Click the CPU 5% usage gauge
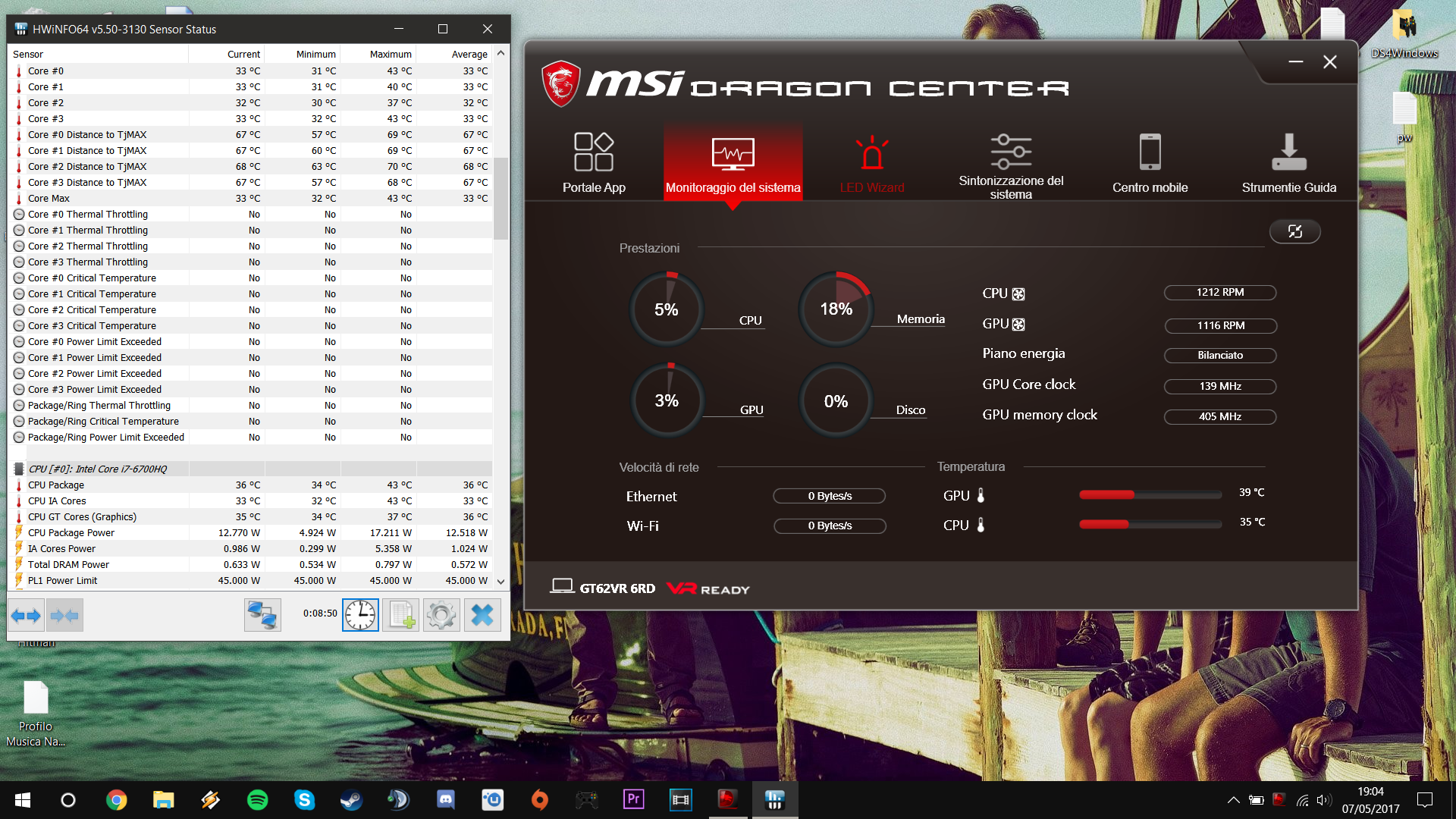The image size is (1456, 819). pyautogui.click(x=667, y=309)
